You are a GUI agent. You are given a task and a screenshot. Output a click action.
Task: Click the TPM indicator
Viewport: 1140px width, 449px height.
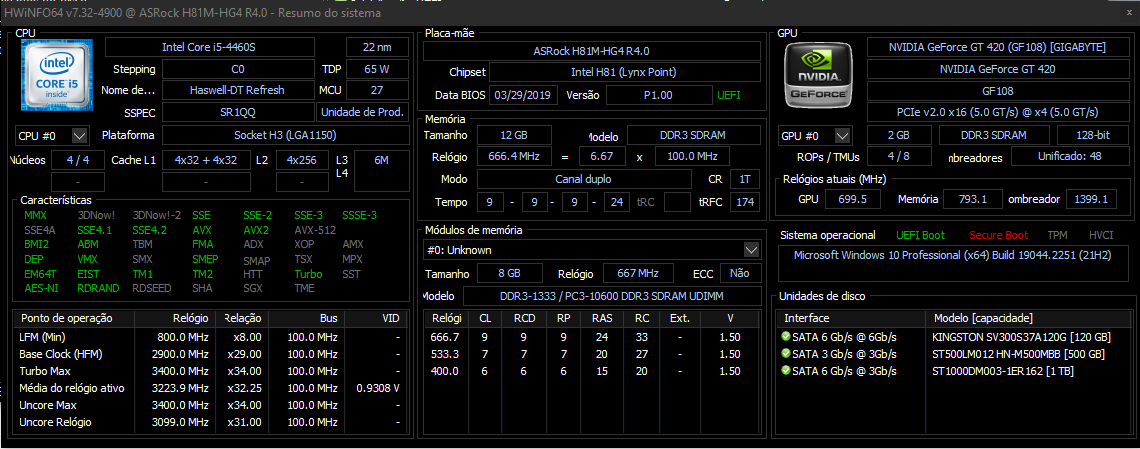pos(1058,235)
